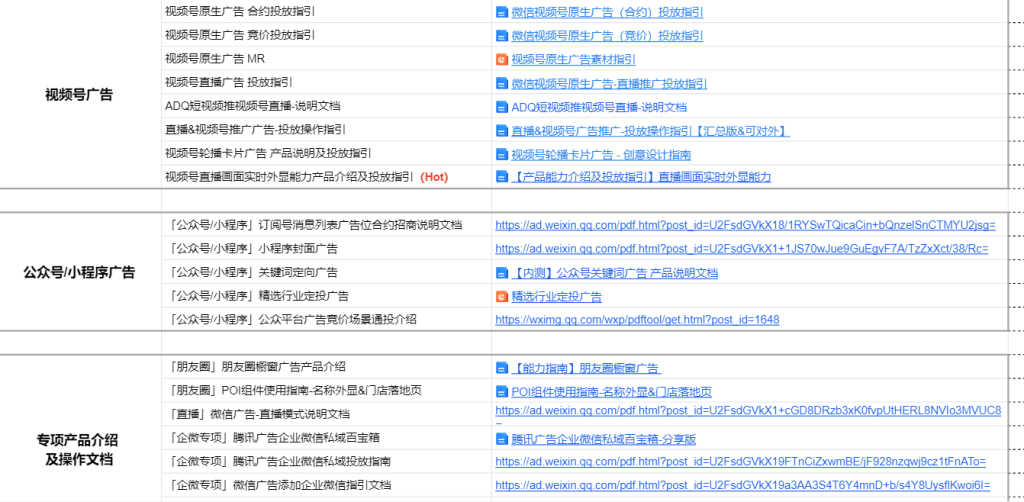
Task: Click the document icon before 【能力指南】朋友圈橱窗广告
Action: 502,368
